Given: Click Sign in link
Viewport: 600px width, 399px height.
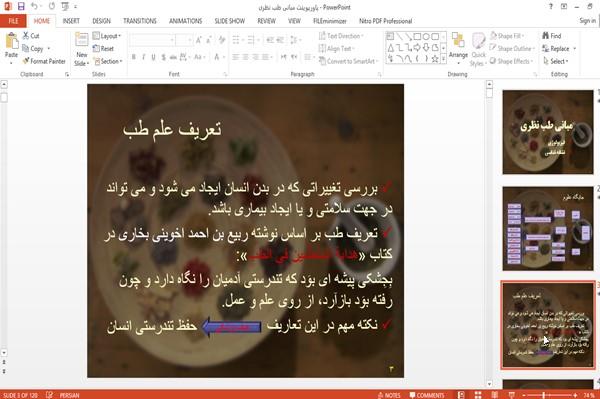Looking at the screenshot, I should [587, 21].
